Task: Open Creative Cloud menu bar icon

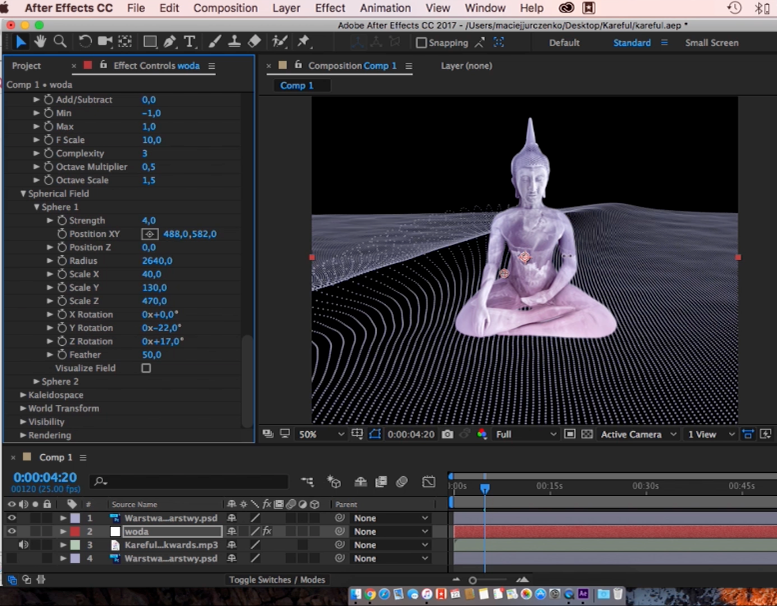Action: (566, 8)
